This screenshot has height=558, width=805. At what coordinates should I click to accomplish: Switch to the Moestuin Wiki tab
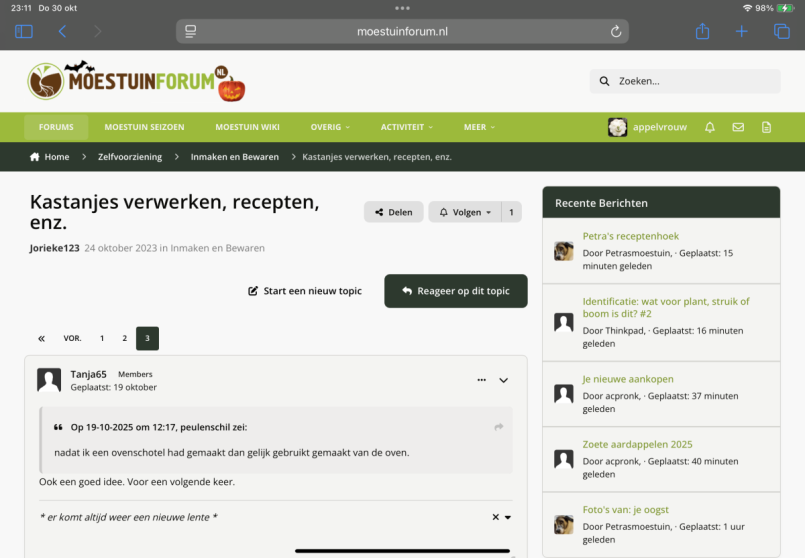(247, 127)
